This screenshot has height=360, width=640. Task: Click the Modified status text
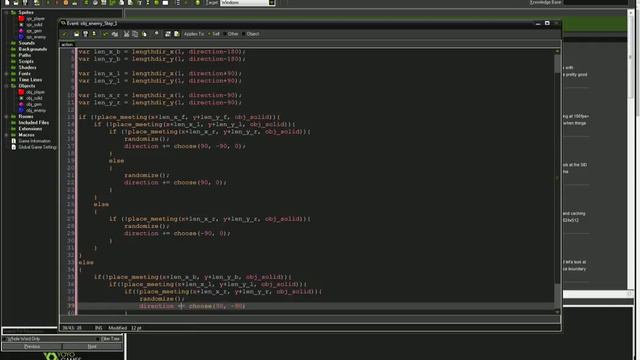pos(118,328)
